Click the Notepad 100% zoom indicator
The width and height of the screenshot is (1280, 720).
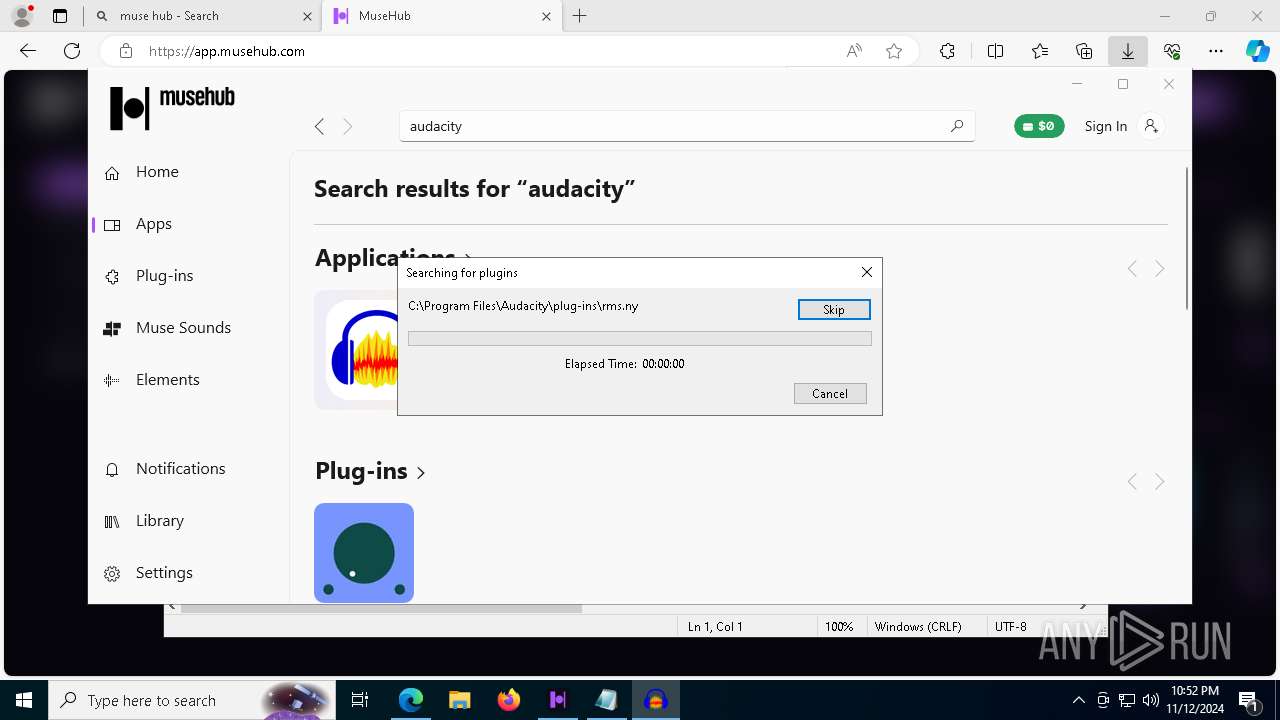pos(839,627)
